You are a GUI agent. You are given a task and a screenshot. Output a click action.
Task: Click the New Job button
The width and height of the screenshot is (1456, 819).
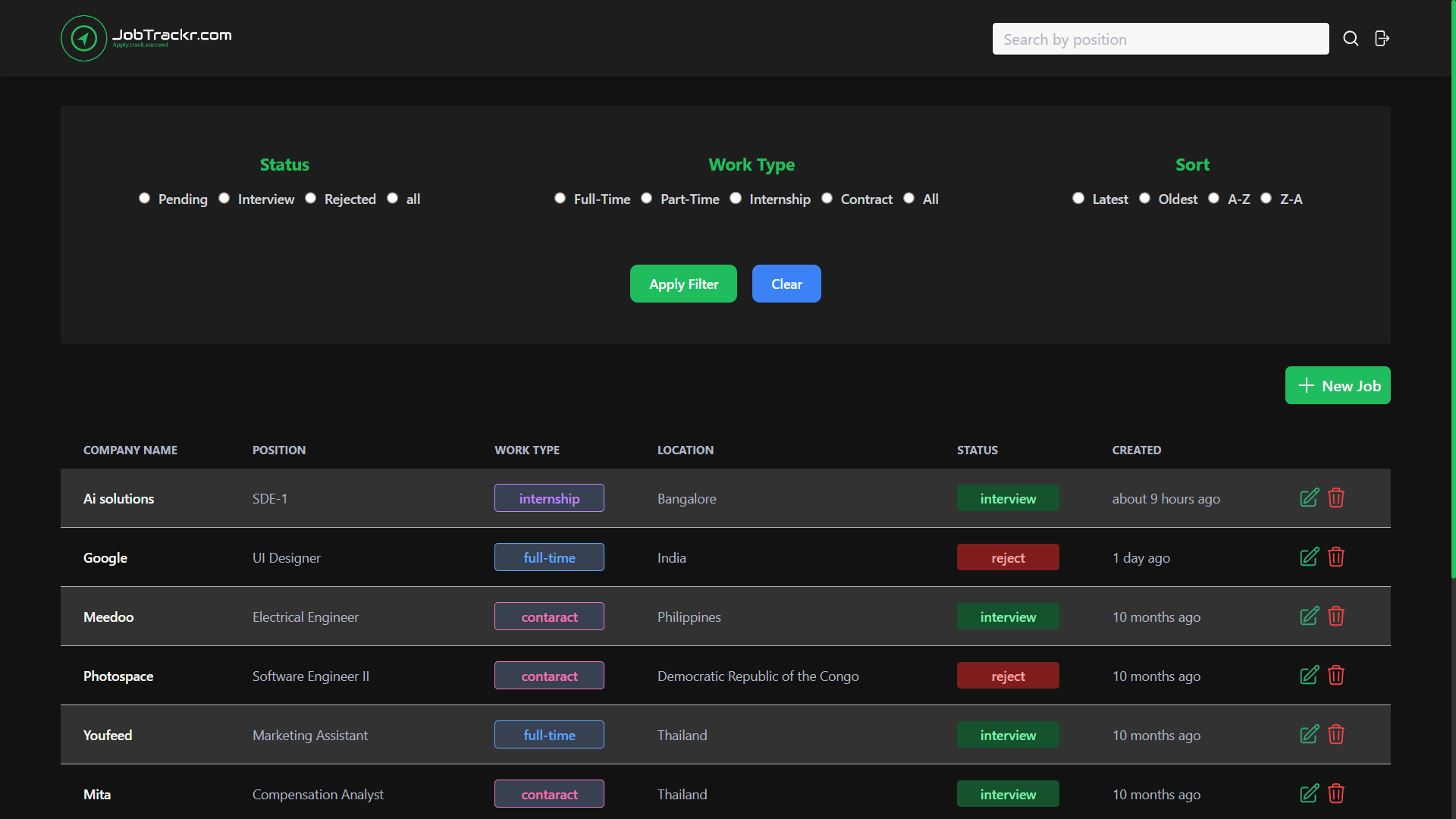1338,385
